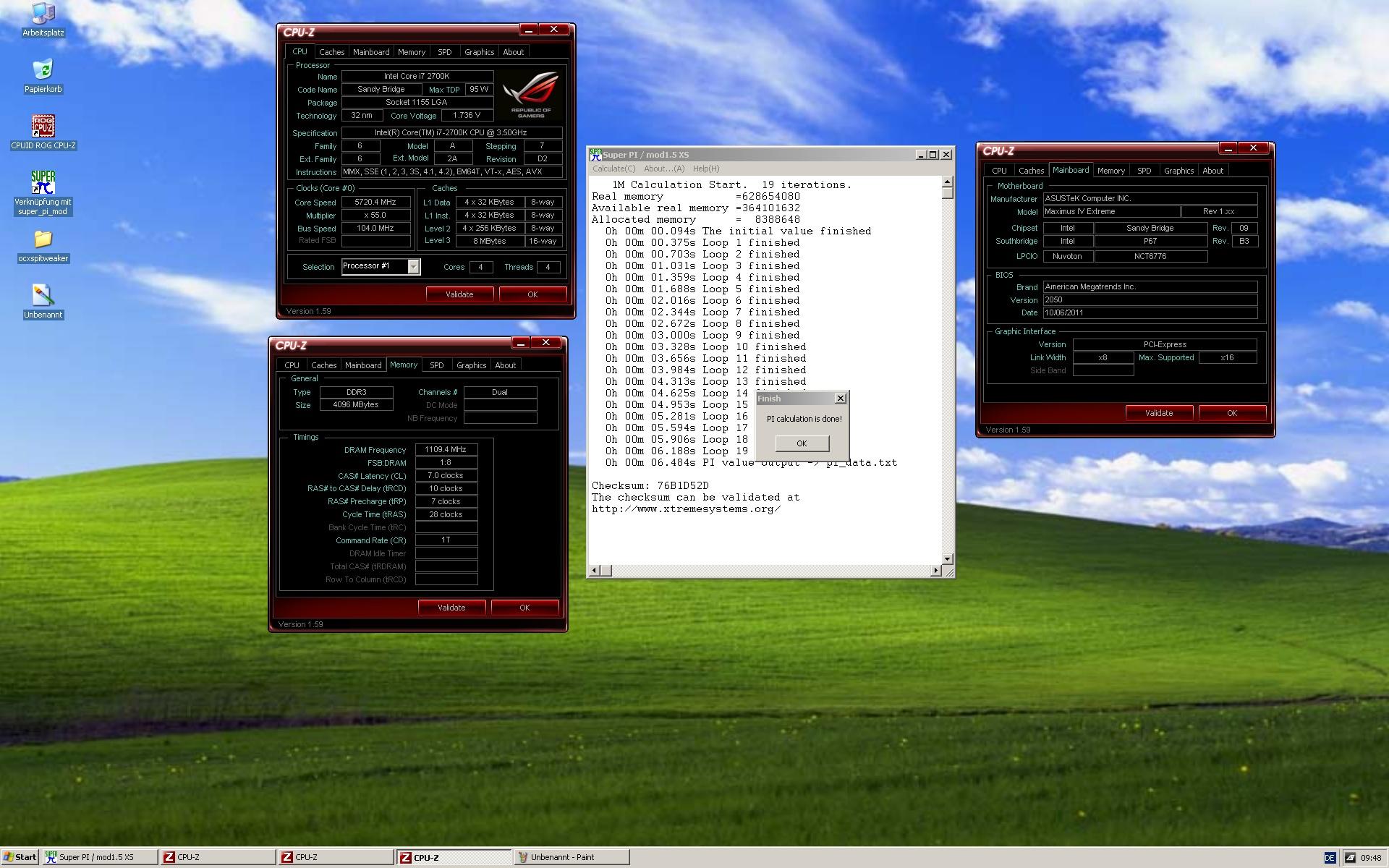Open the Help(H) menu in Super PI
Viewport: 1389px width, 868px height.
[706, 169]
